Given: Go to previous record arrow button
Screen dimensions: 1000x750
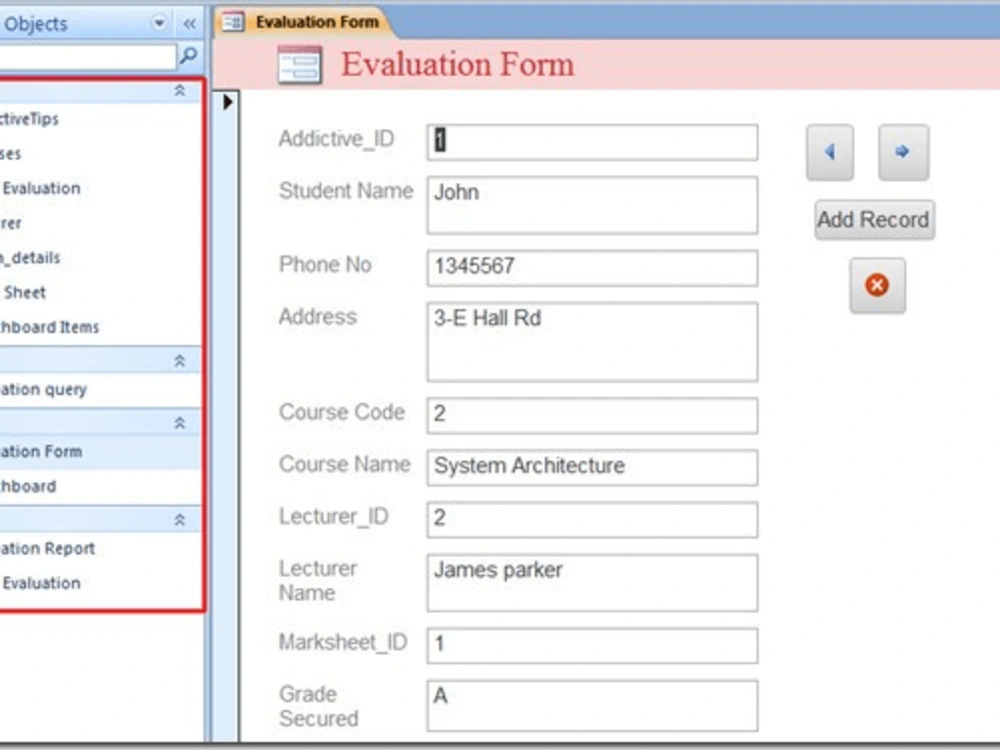Looking at the screenshot, I should pyautogui.click(x=830, y=152).
